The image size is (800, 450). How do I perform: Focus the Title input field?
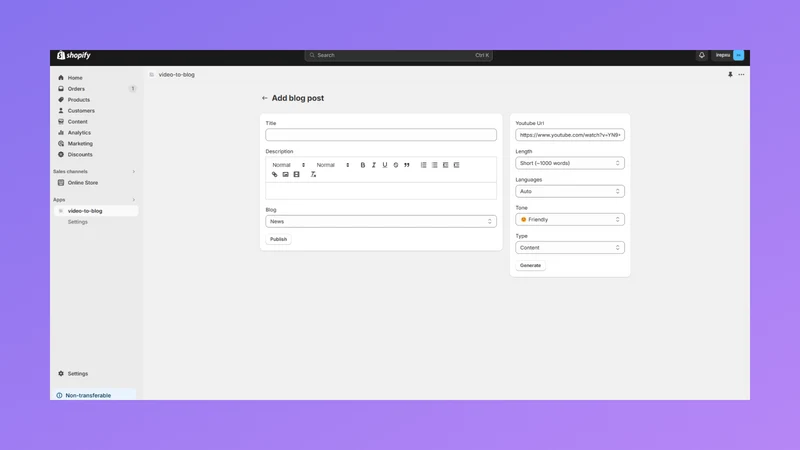[381, 135]
